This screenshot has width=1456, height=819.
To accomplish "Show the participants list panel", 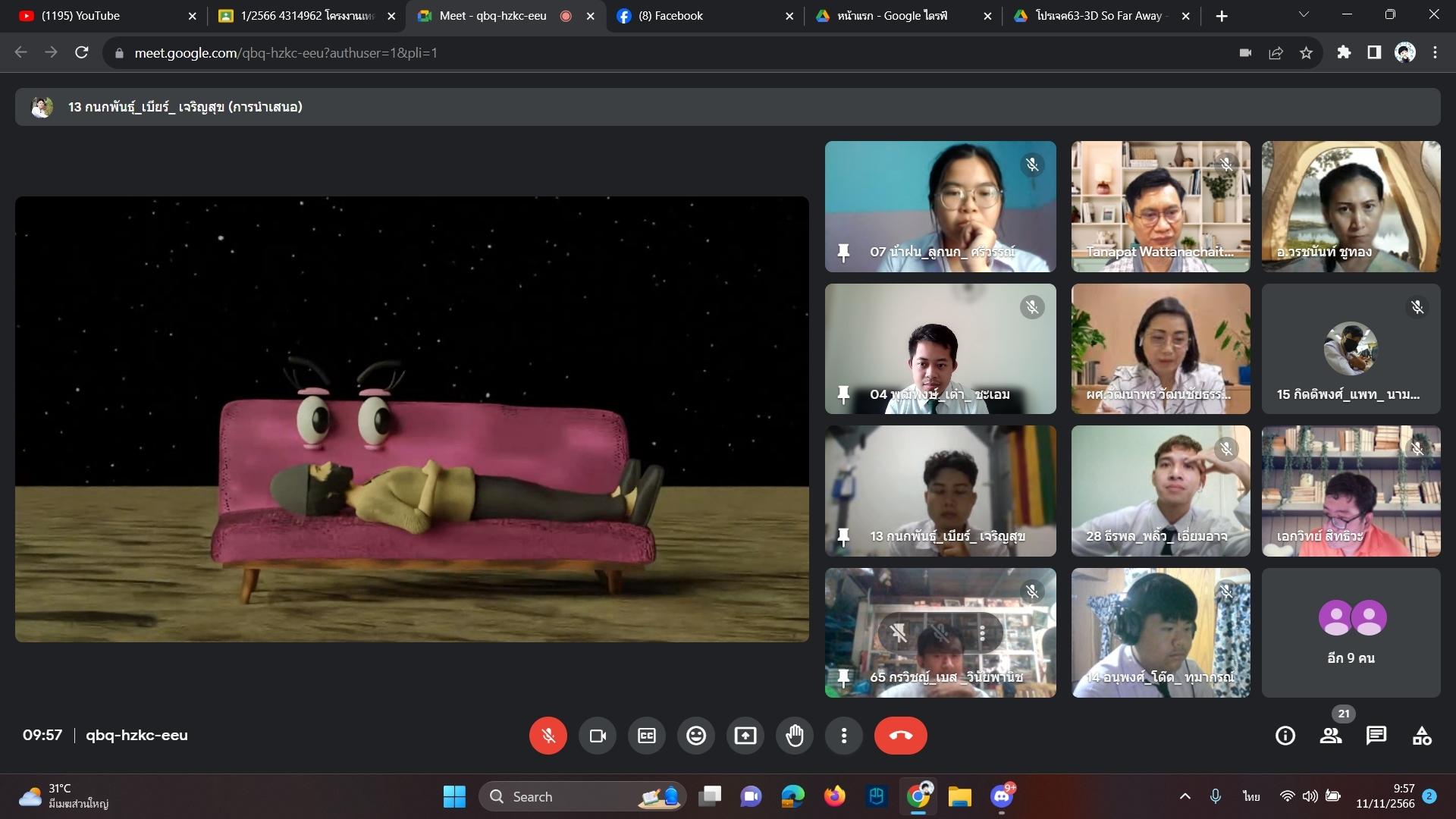I will coord(1331,736).
